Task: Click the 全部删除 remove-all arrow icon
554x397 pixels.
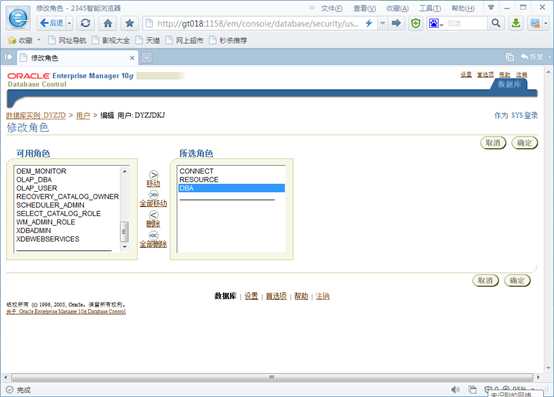Action: point(153,235)
